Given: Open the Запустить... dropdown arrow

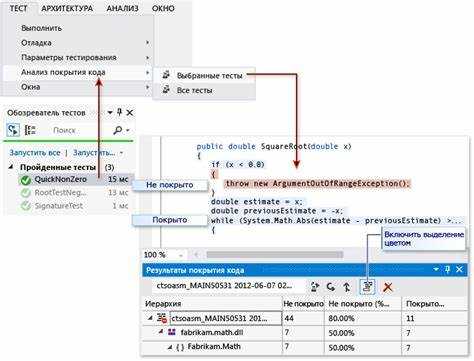Looking at the screenshot, I should [122, 153].
